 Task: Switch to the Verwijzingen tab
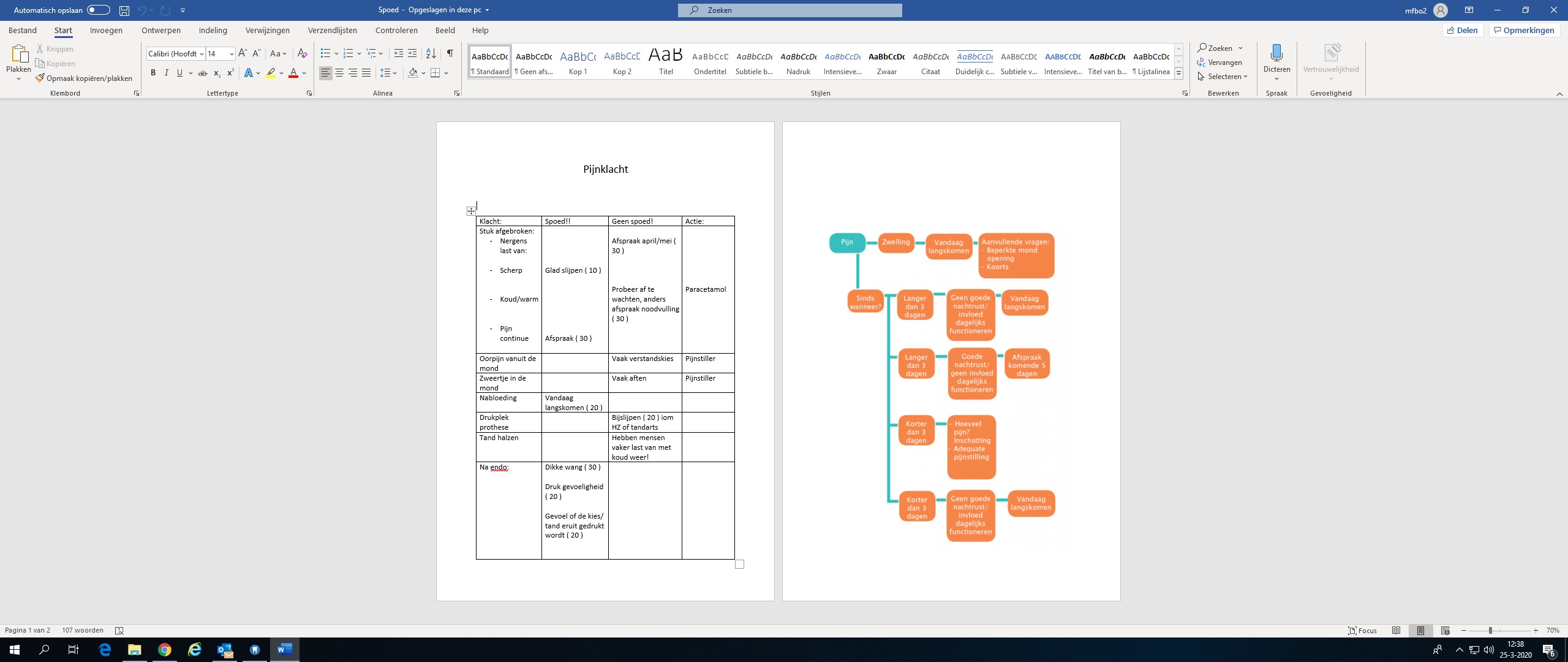[x=268, y=30]
